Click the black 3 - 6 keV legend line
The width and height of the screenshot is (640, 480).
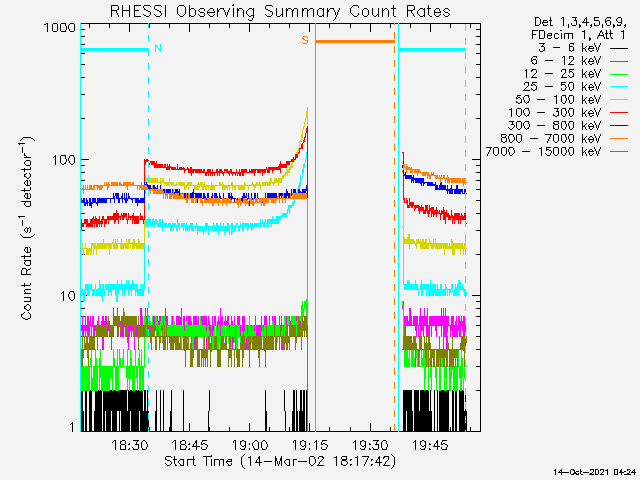(618, 48)
